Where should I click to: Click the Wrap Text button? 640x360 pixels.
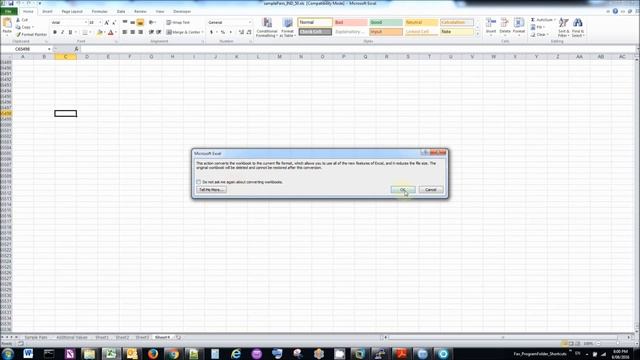[178, 22]
